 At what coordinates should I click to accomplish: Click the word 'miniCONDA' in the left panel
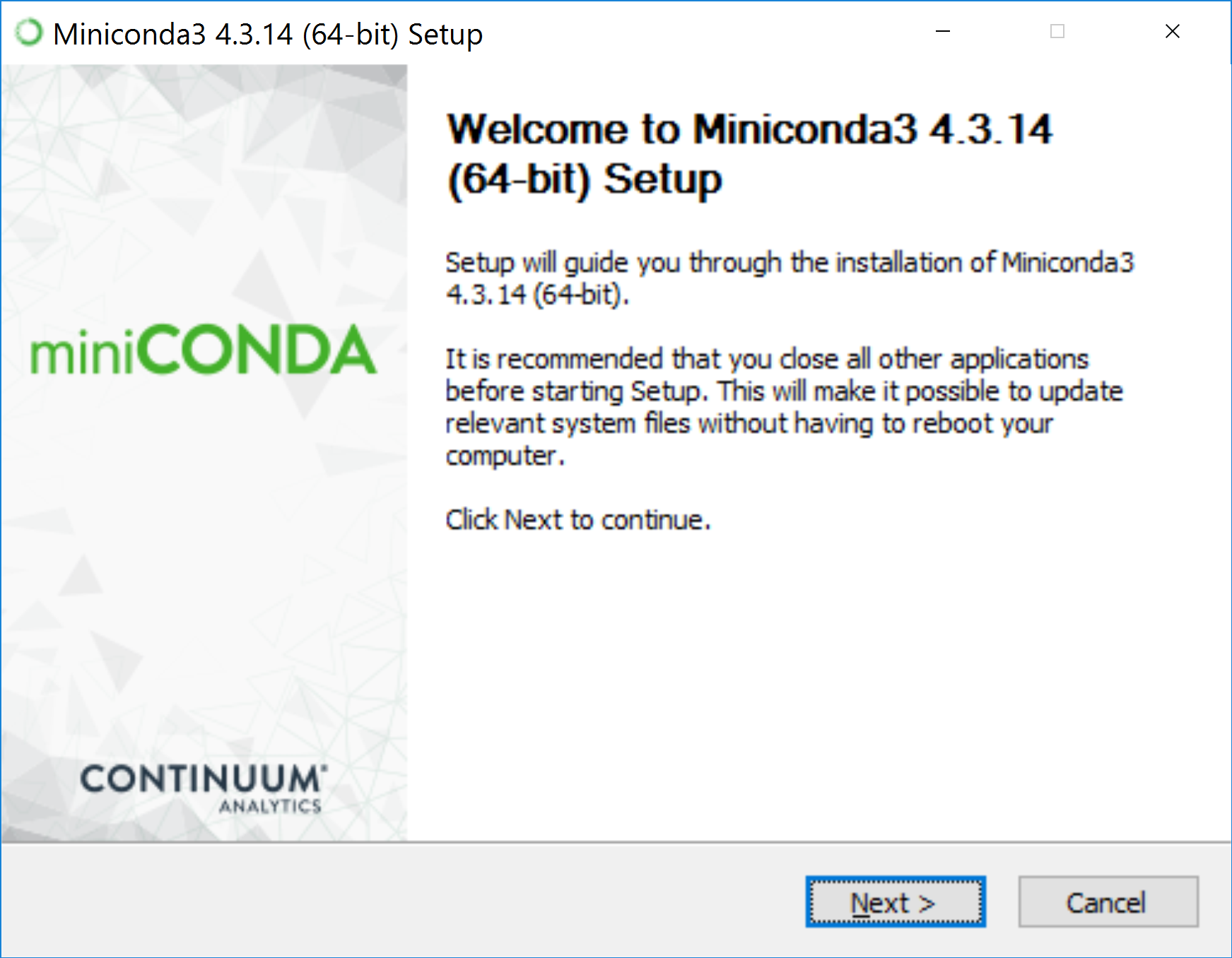(203, 351)
